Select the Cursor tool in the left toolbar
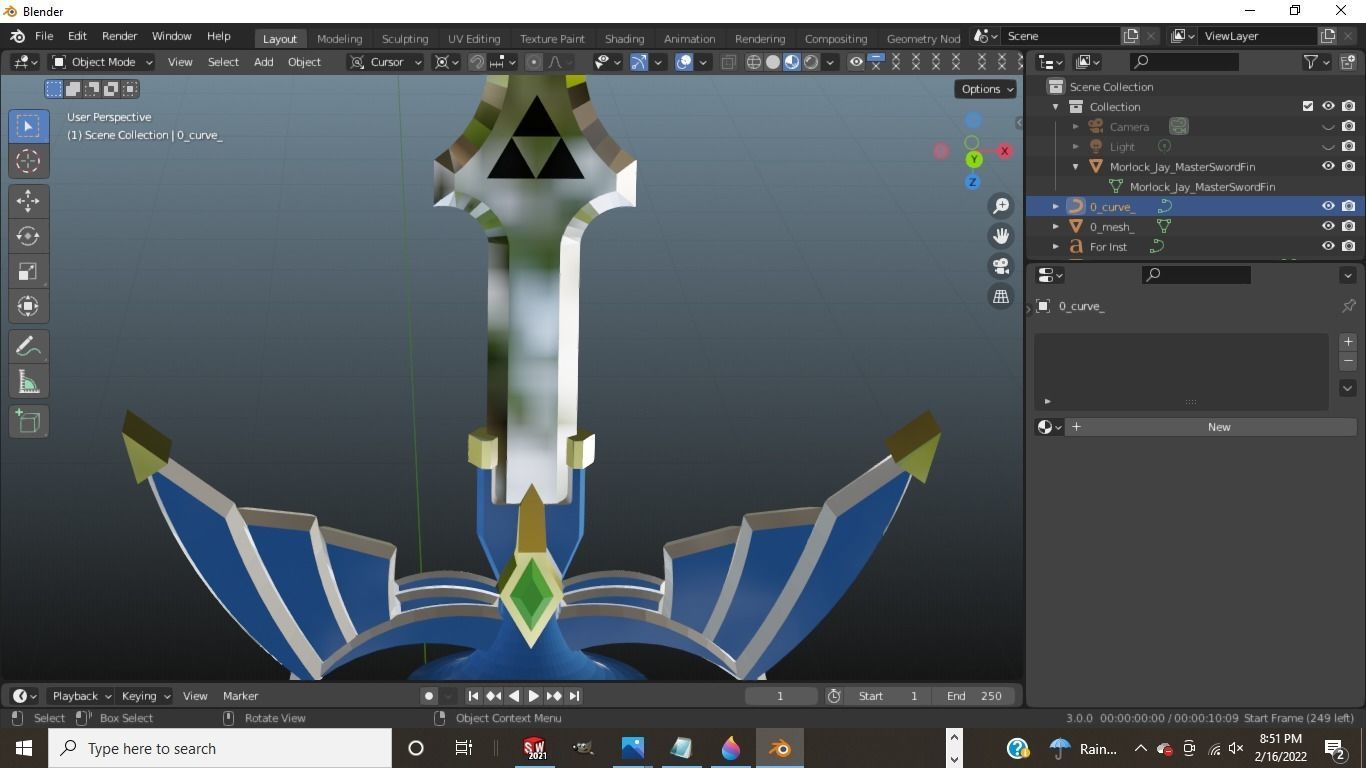The width and height of the screenshot is (1366, 768). point(28,161)
